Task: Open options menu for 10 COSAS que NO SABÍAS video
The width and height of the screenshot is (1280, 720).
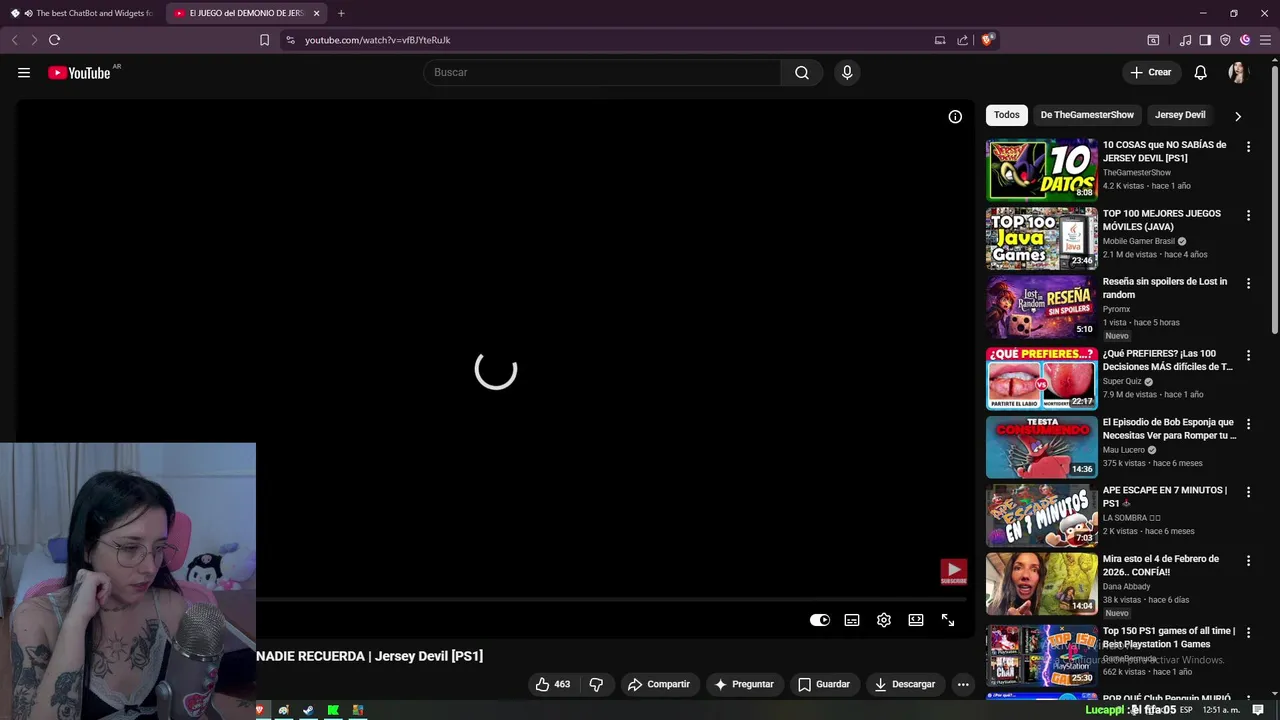Action: pyautogui.click(x=1248, y=146)
